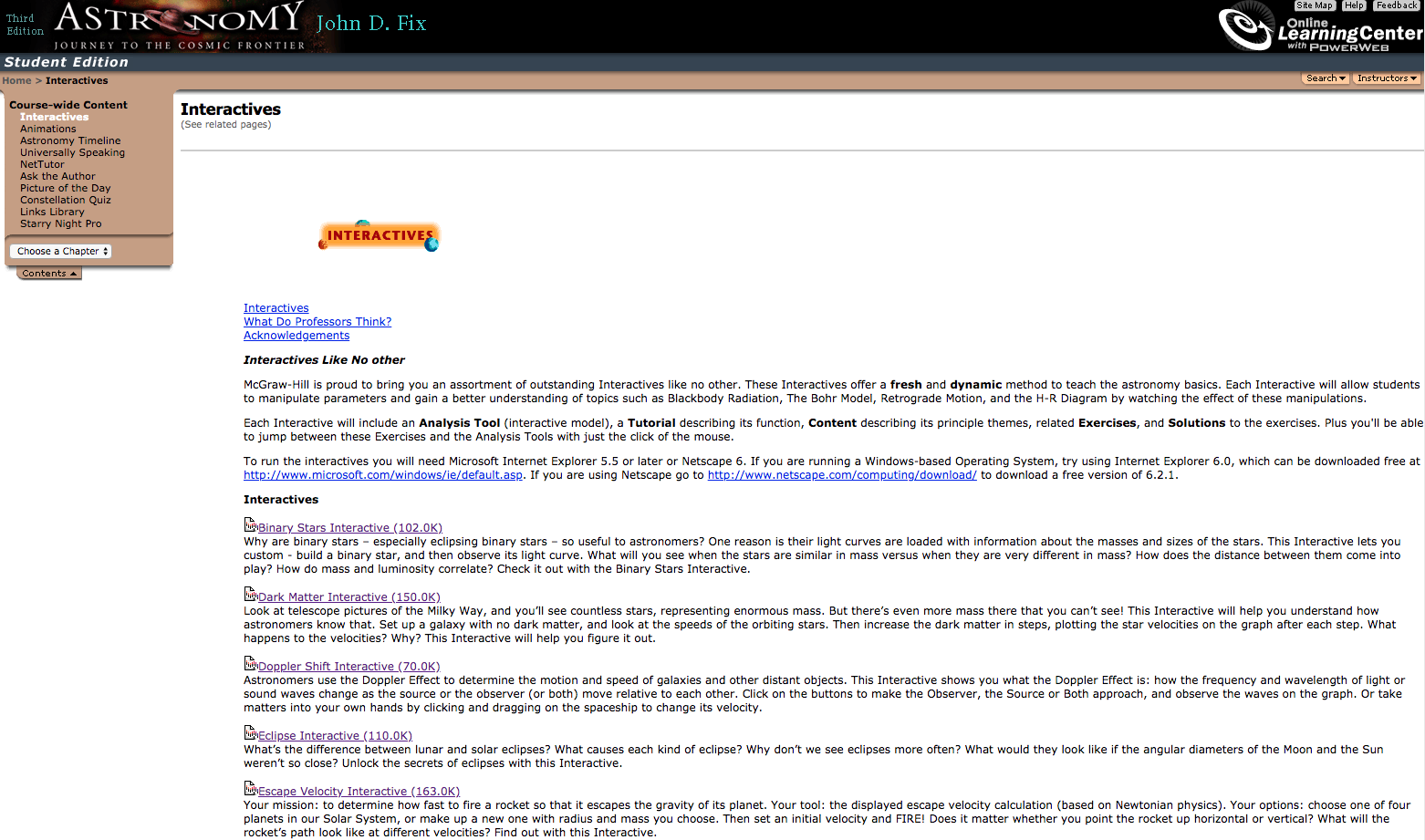Follow the Acknowledgements link
The width and height of the screenshot is (1425, 840).
296,336
